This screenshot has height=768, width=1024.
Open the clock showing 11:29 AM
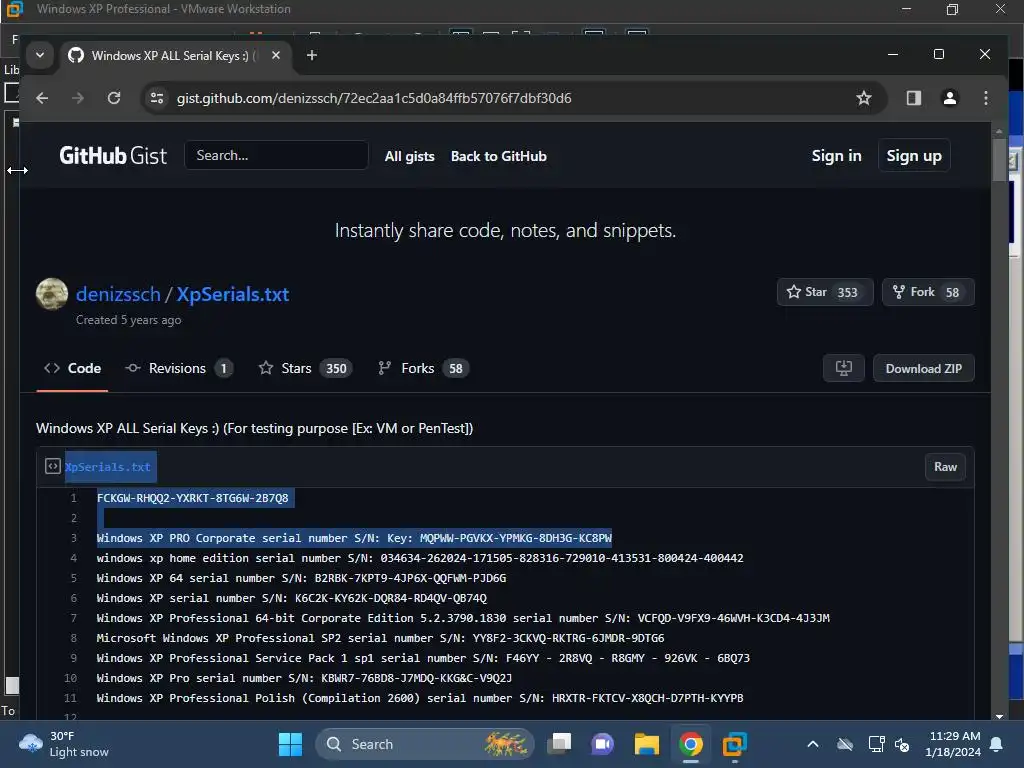point(953,744)
